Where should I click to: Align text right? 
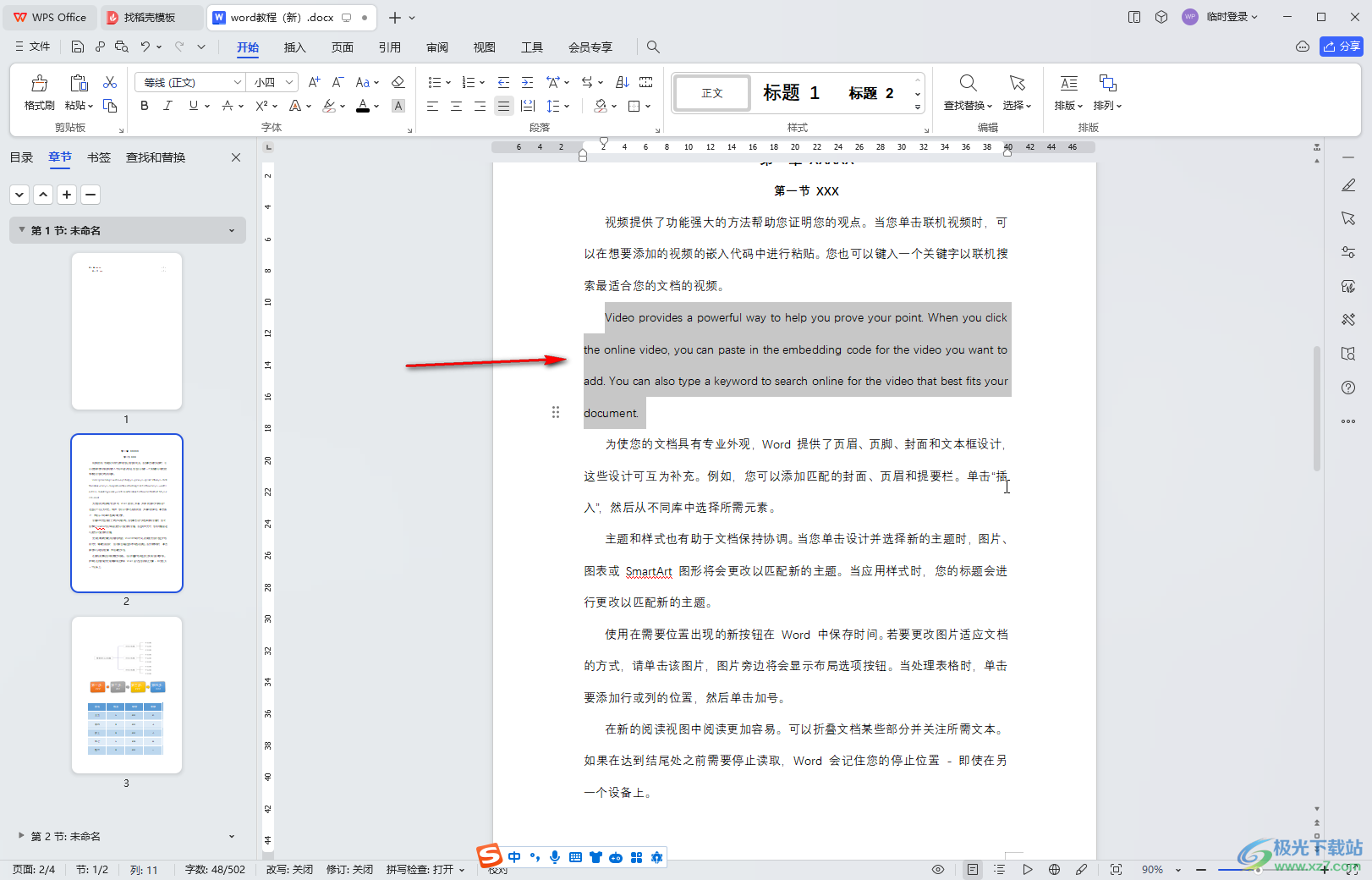click(x=480, y=106)
